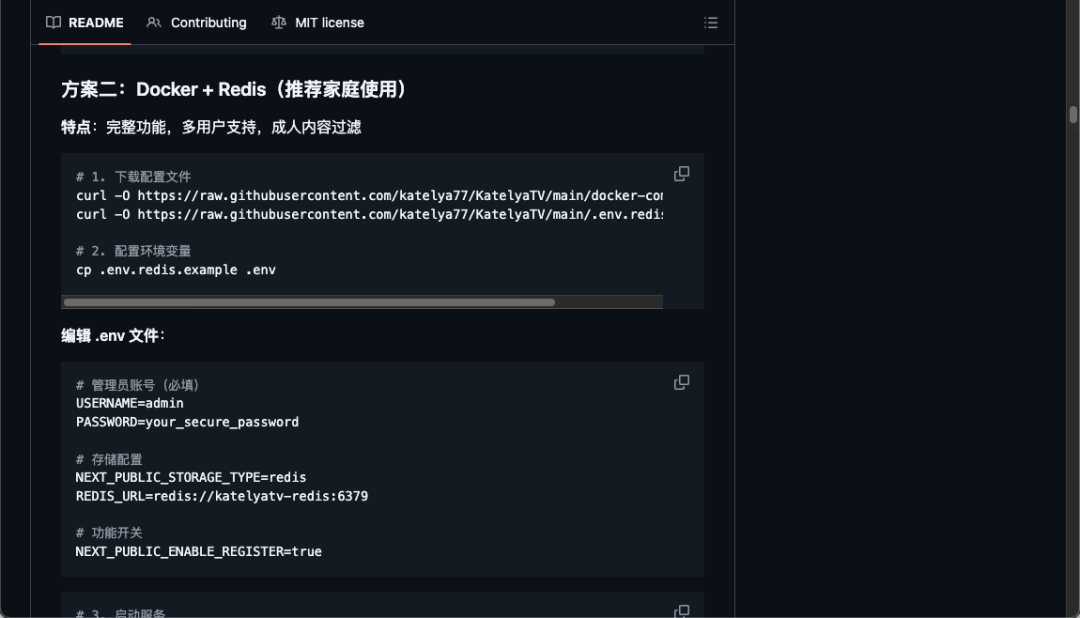Click the REDIS_URL configuration line
1080x618 pixels.
(x=222, y=495)
